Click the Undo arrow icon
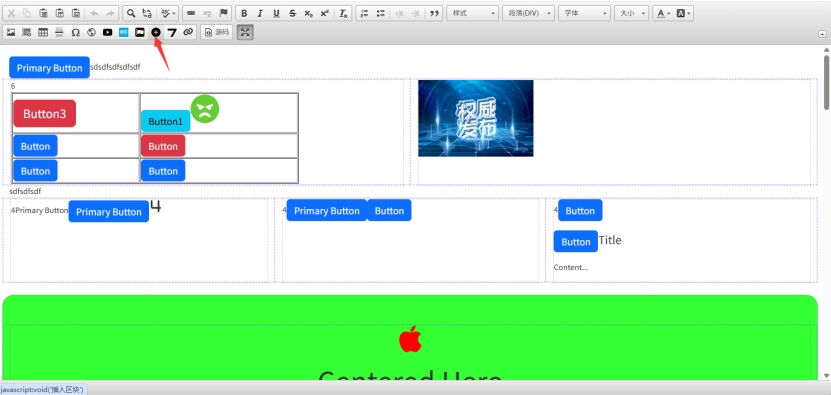 pos(94,13)
